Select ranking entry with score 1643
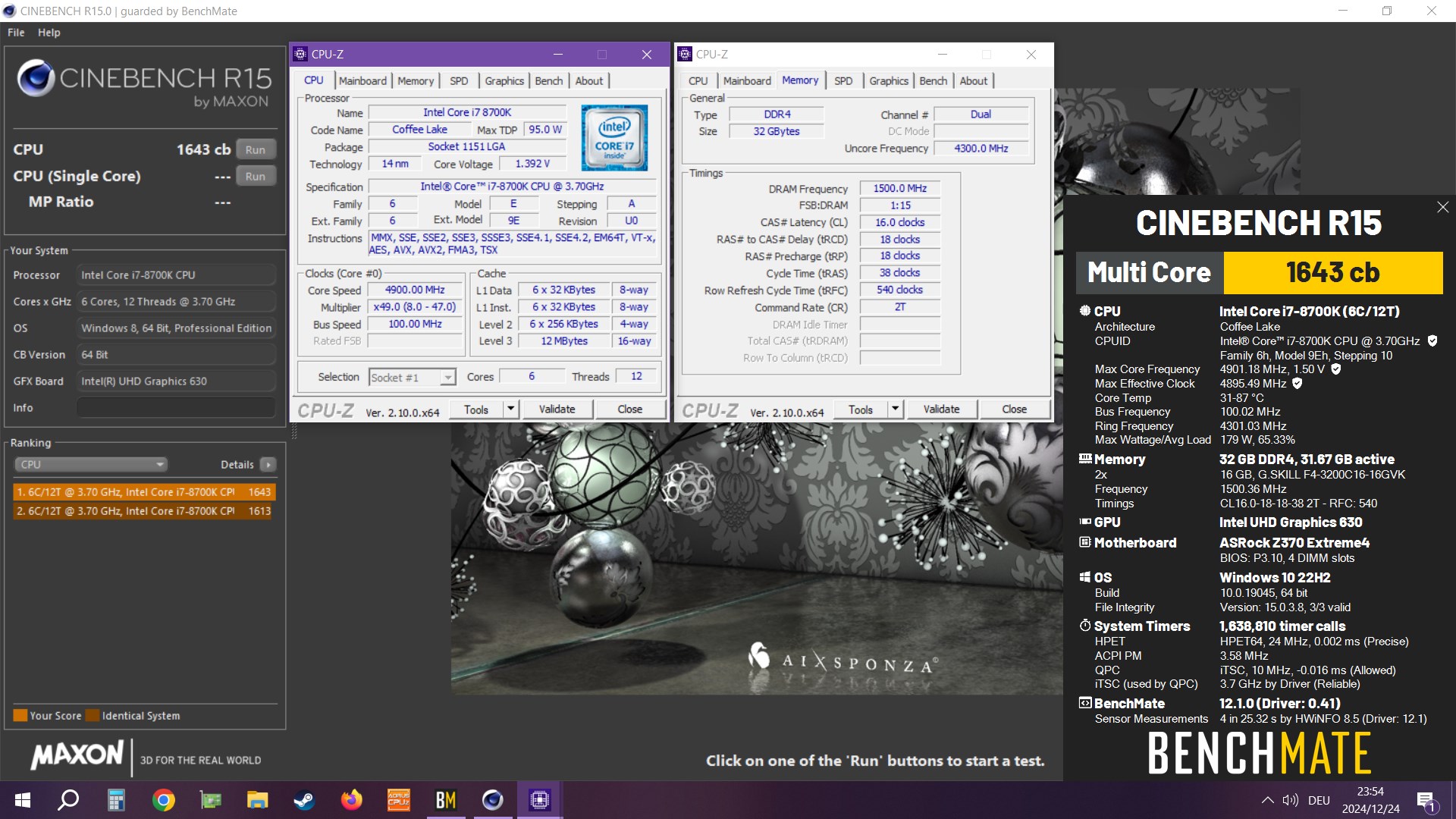Viewport: 1456px width, 819px height. (144, 491)
